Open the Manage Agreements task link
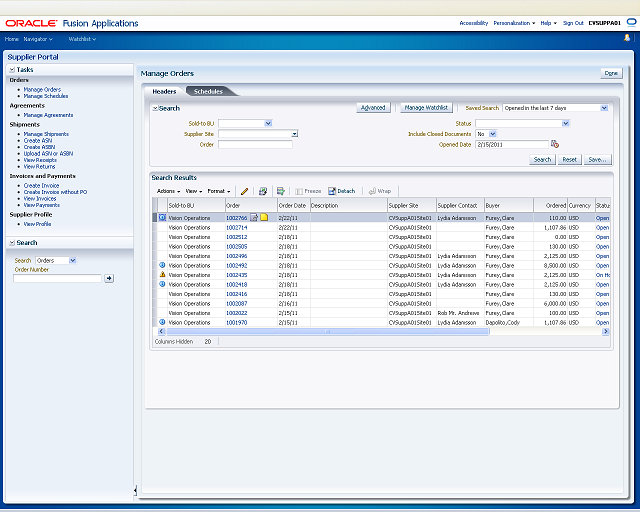The width and height of the screenshot is (640, 512). pyautogui.click(x=48, y=115)
